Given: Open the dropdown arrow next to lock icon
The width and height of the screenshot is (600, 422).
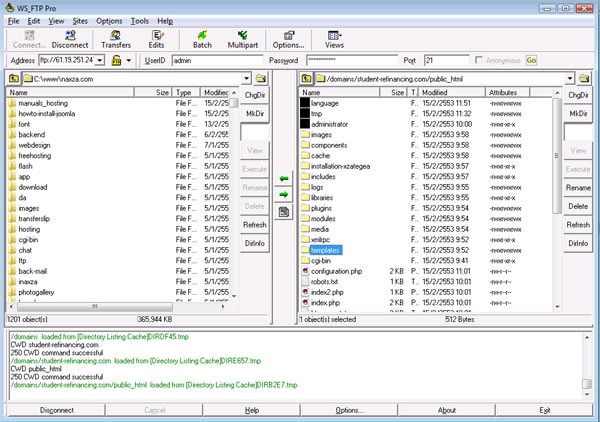Looking at the screenshot, I should point(129,60).
